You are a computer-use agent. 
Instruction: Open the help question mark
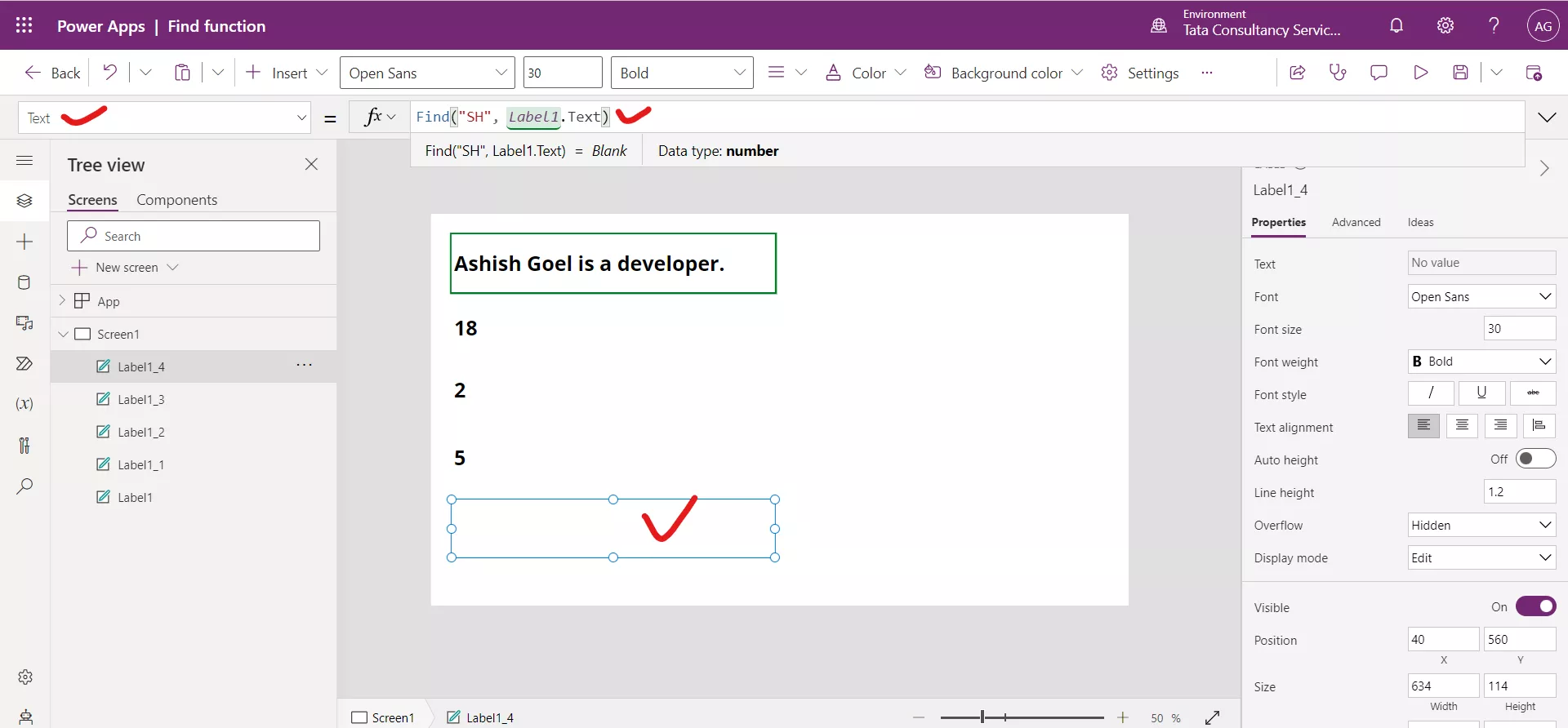tap(1494, 25)
